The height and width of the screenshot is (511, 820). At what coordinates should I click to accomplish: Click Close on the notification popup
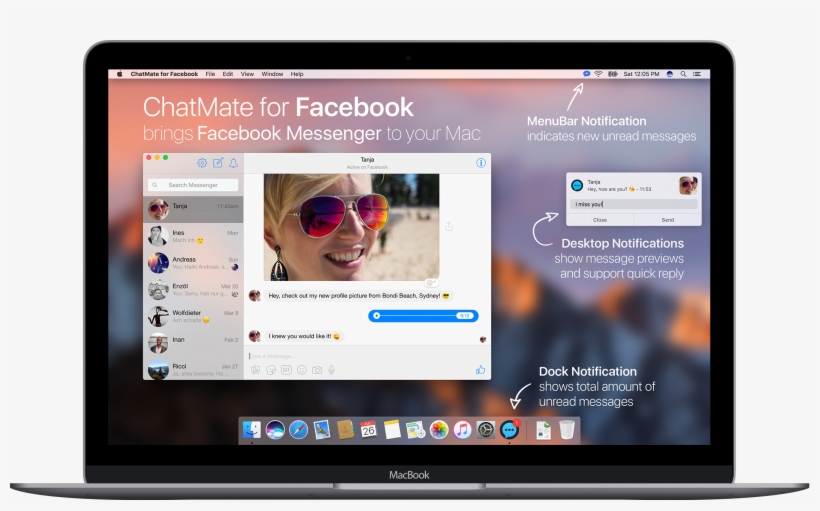[600, 220]
